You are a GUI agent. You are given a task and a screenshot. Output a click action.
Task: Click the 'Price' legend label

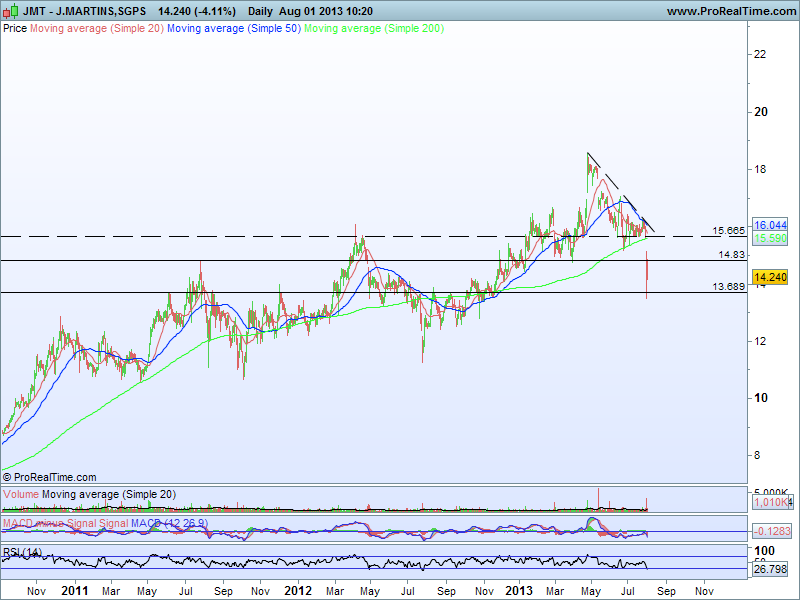[15, 29]
